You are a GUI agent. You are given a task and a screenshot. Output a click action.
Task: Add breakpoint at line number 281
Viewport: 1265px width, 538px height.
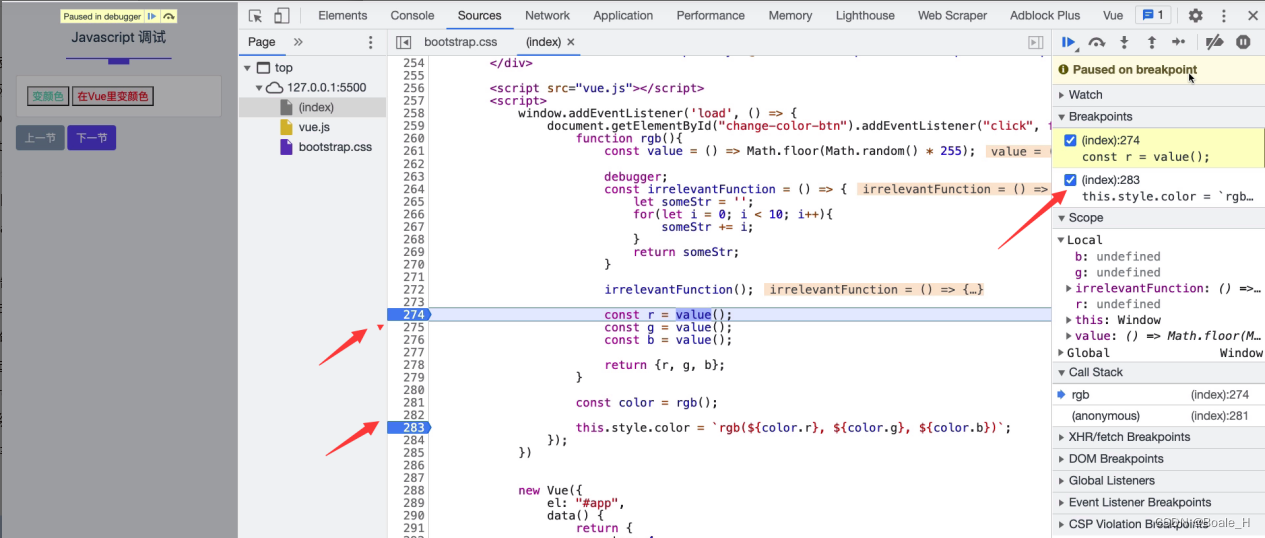click(x=414, y=402)
